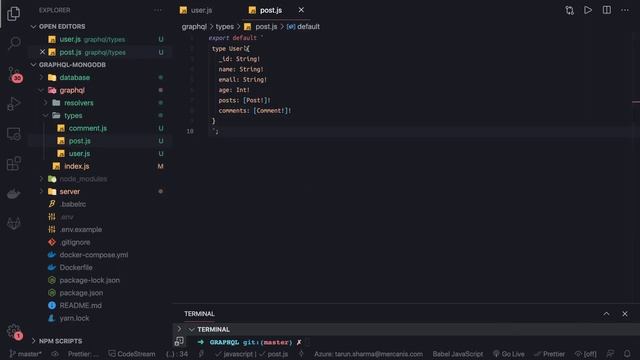Click the CodeStream status bar item
The image size is (640, 360).
tap(131, 354)
